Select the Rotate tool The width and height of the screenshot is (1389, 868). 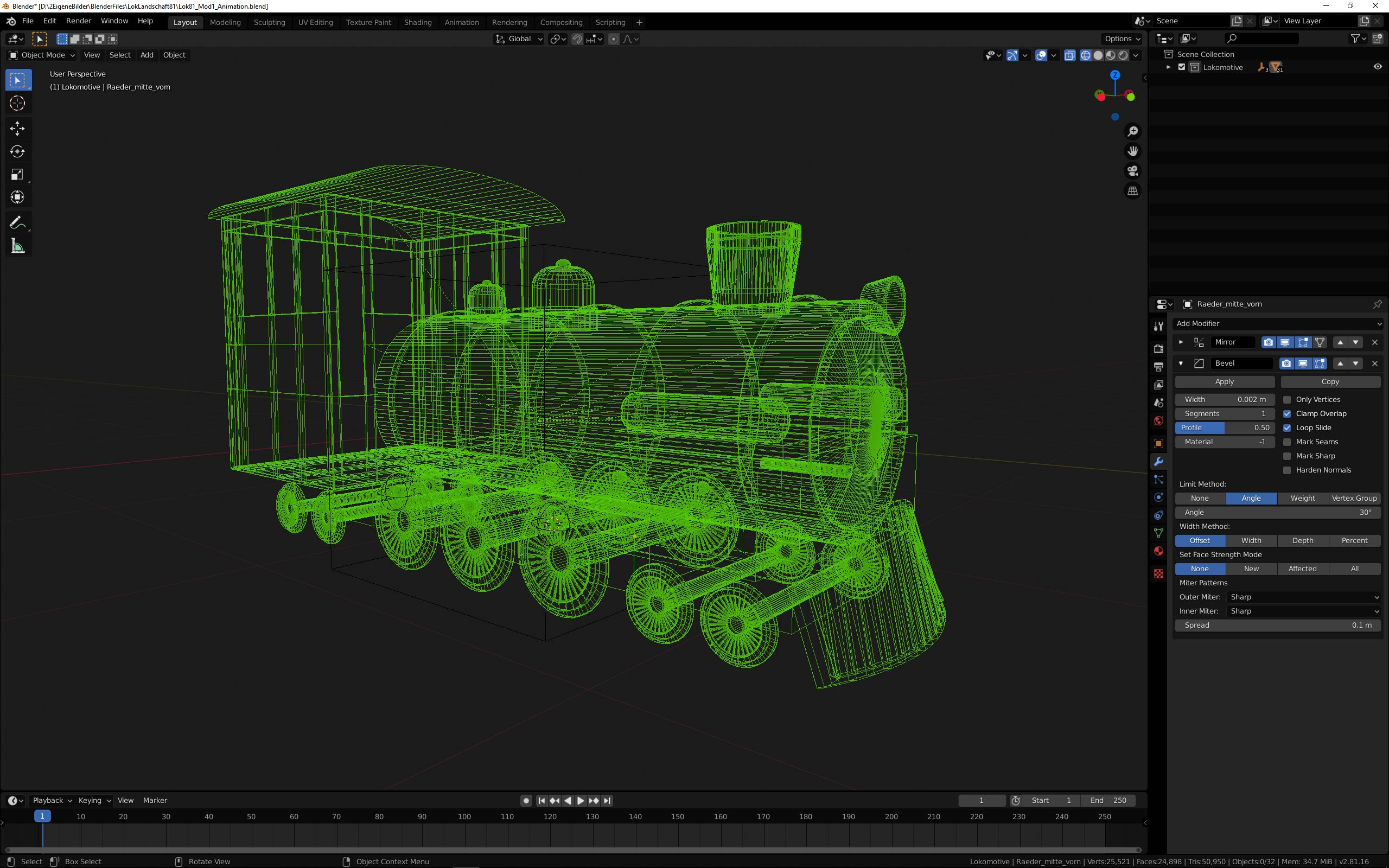17,151
